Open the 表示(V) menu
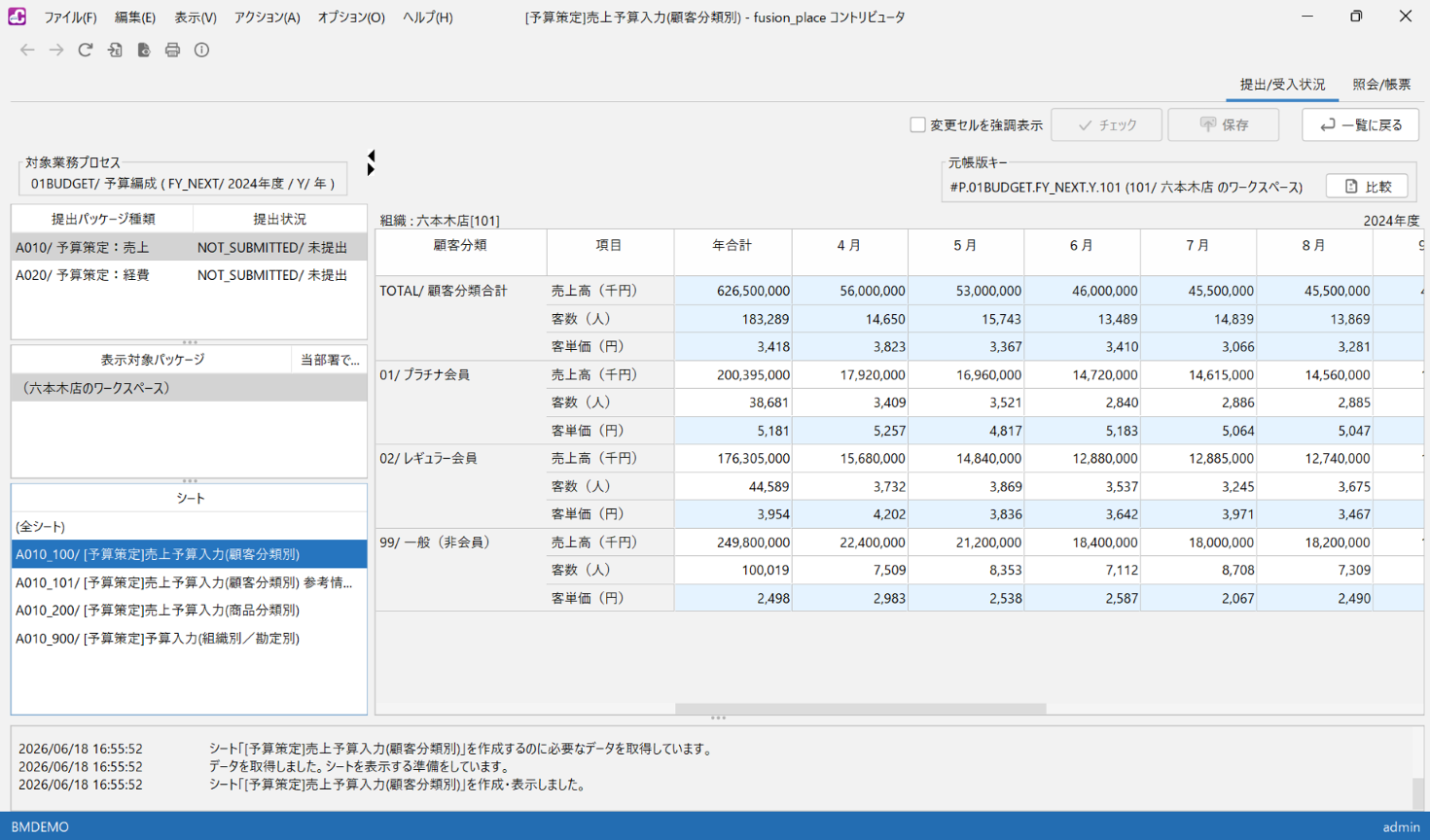1430x840 pixels. tap(196, 17)
